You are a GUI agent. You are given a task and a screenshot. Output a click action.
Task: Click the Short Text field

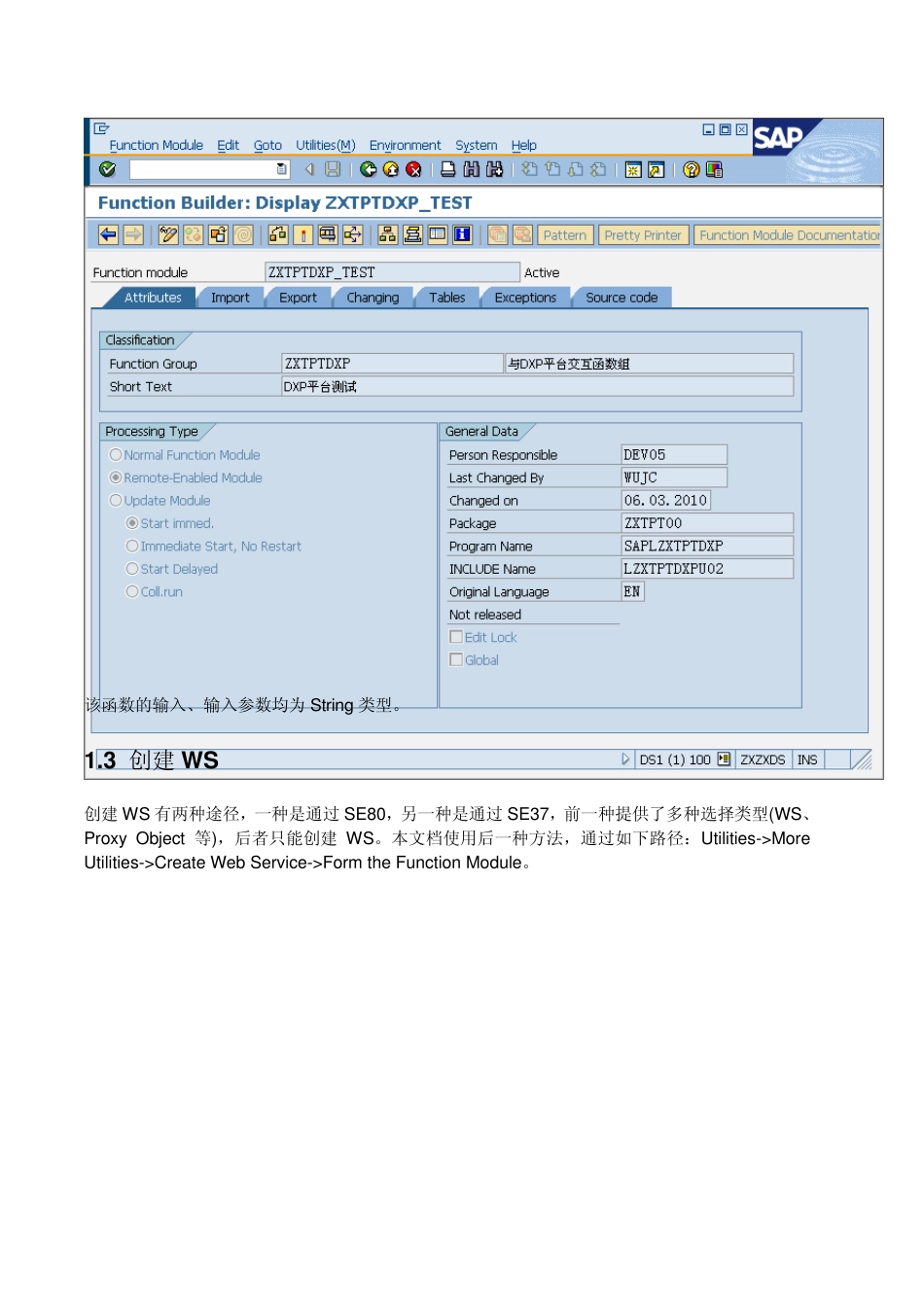(x=537, y=386)
